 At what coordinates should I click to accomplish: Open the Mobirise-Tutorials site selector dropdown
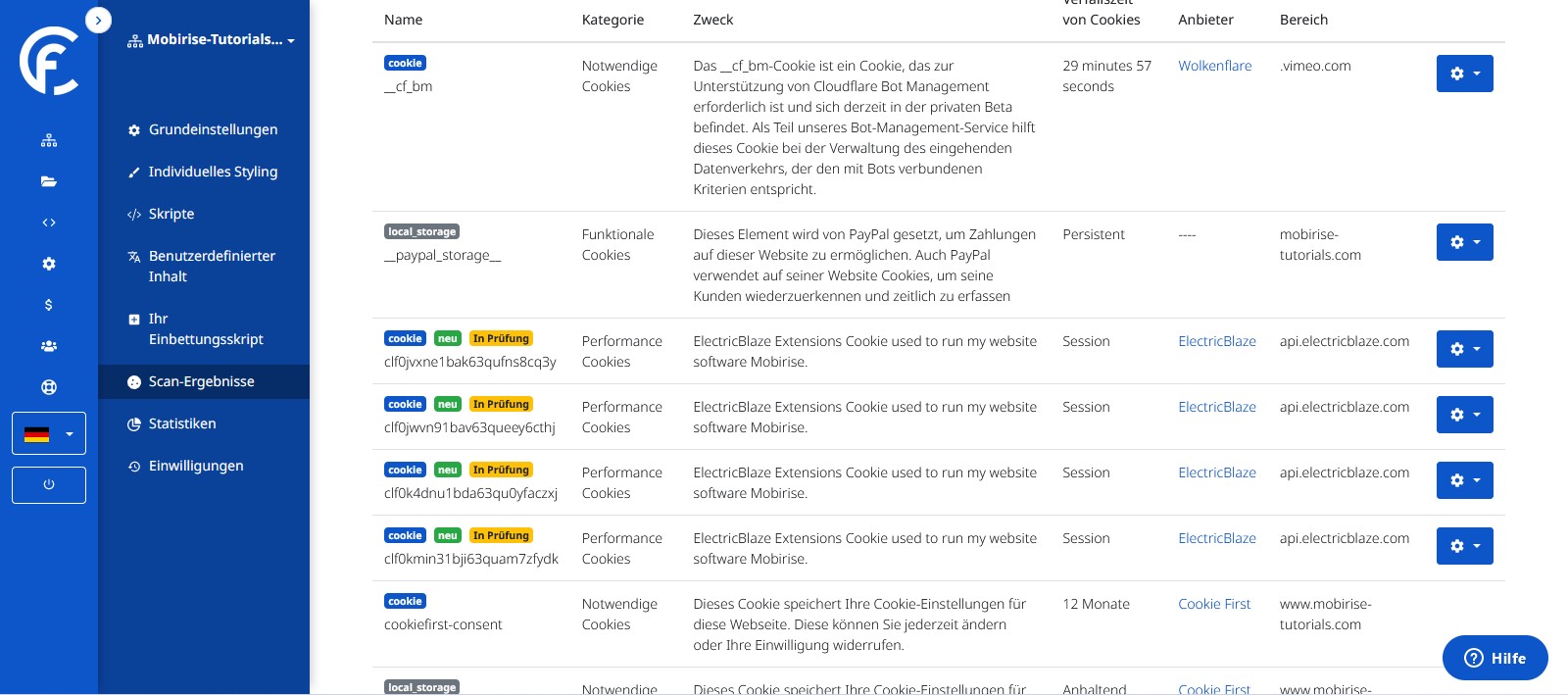pos(212,40)
